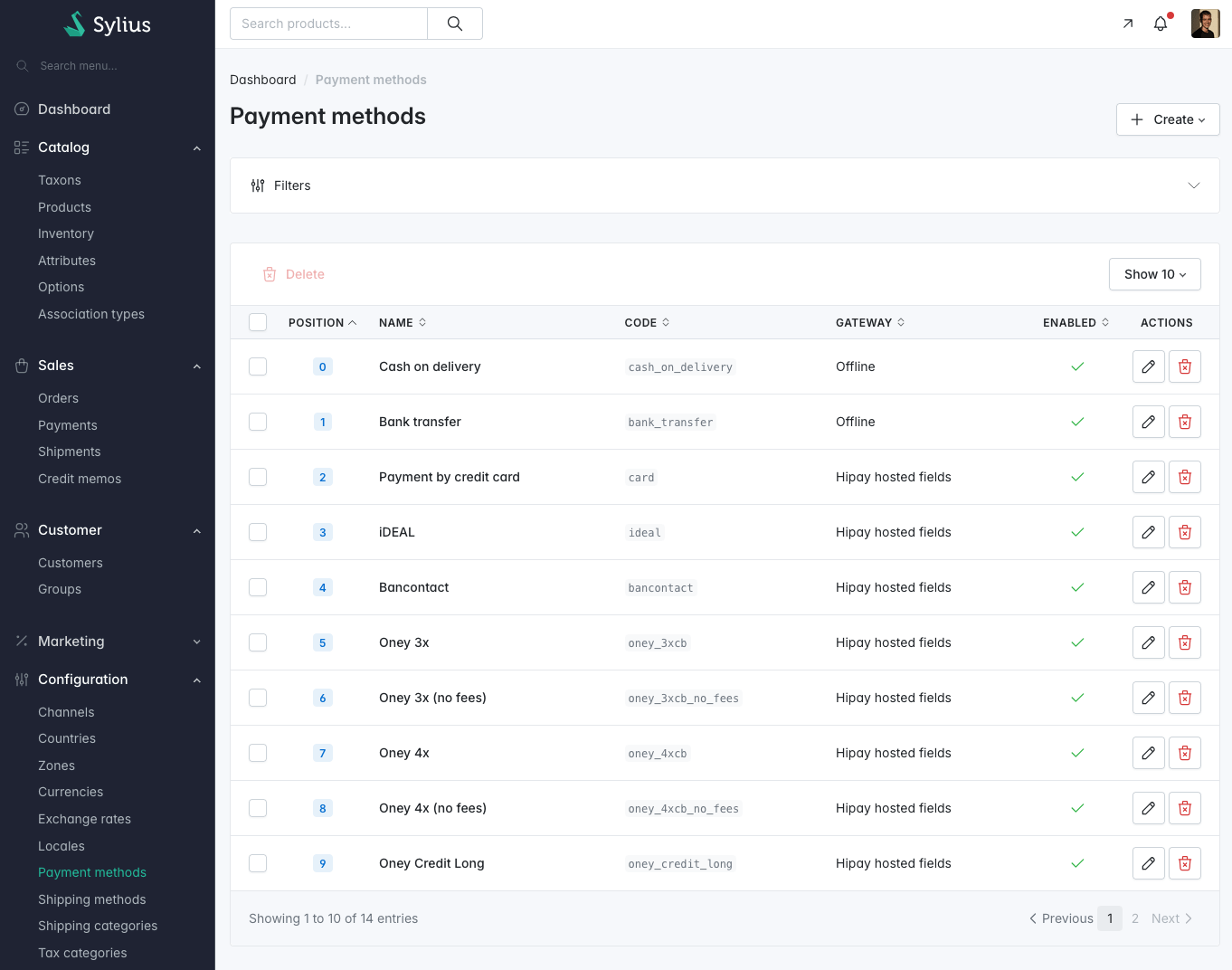Open the Show 10 page size dropdown
1232x970 pixels.
pos(1154,274)
